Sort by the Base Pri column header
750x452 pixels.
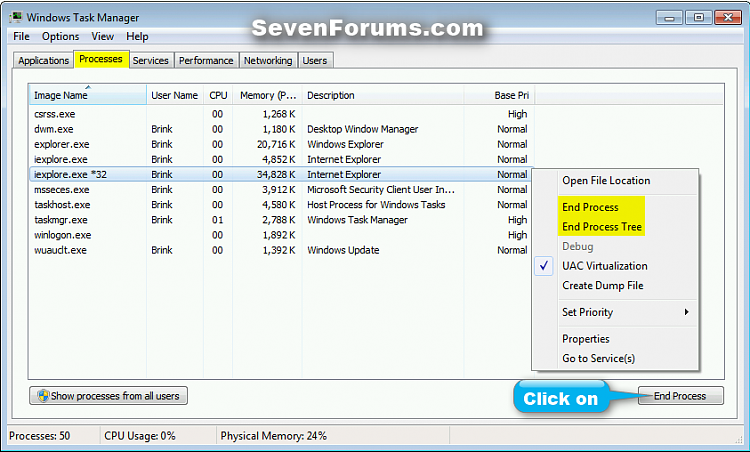tap(499, 95)
